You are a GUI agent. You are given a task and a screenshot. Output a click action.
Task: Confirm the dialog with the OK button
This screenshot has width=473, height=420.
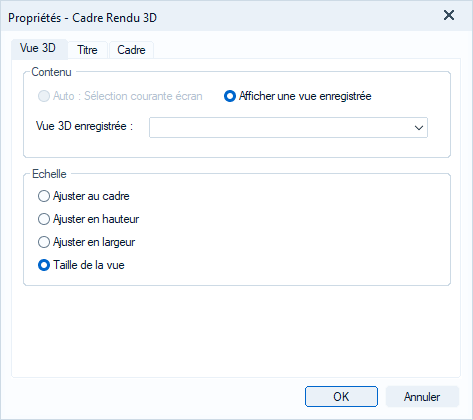tap(341, 397)
